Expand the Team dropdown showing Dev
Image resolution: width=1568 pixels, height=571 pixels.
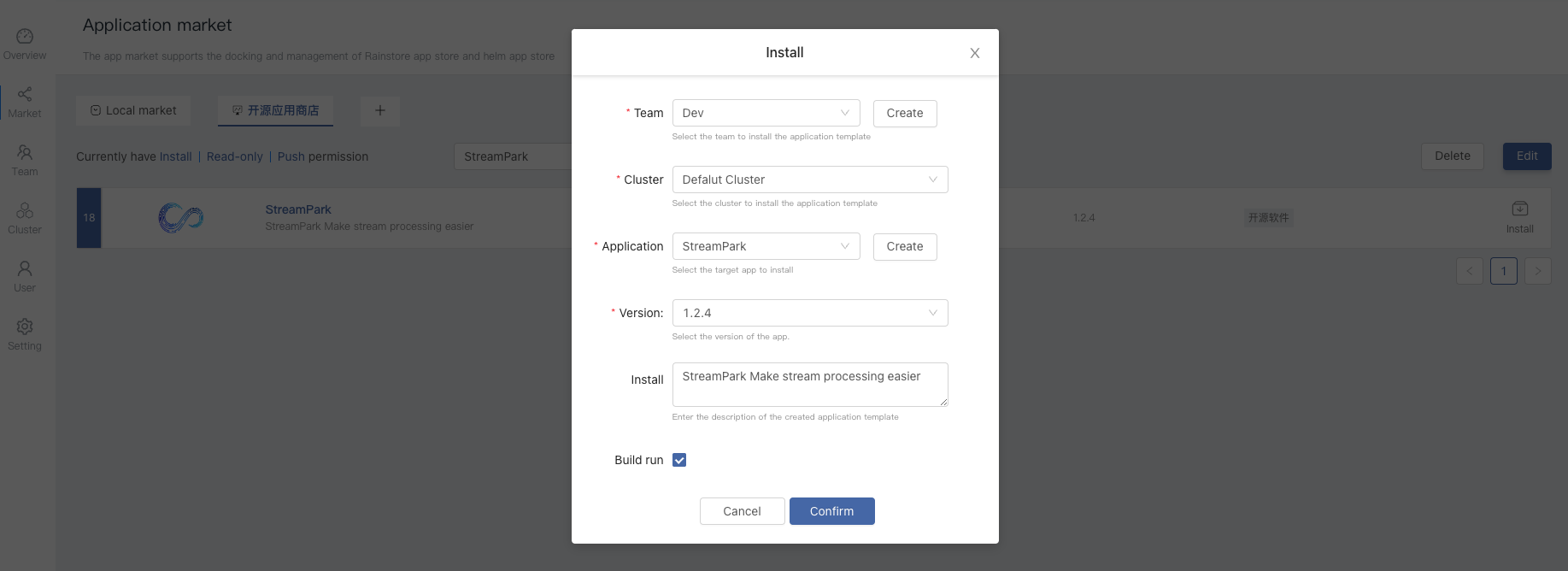pos(766,113)
